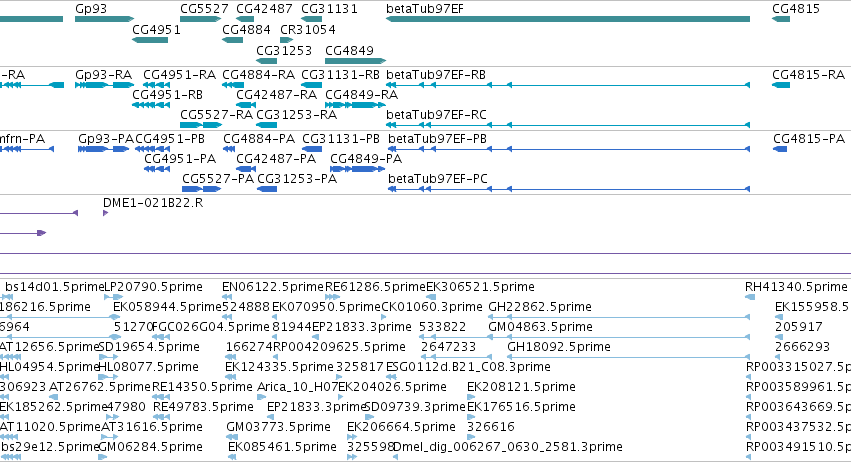Click the CR31054 gene arrow

(287, 40)
